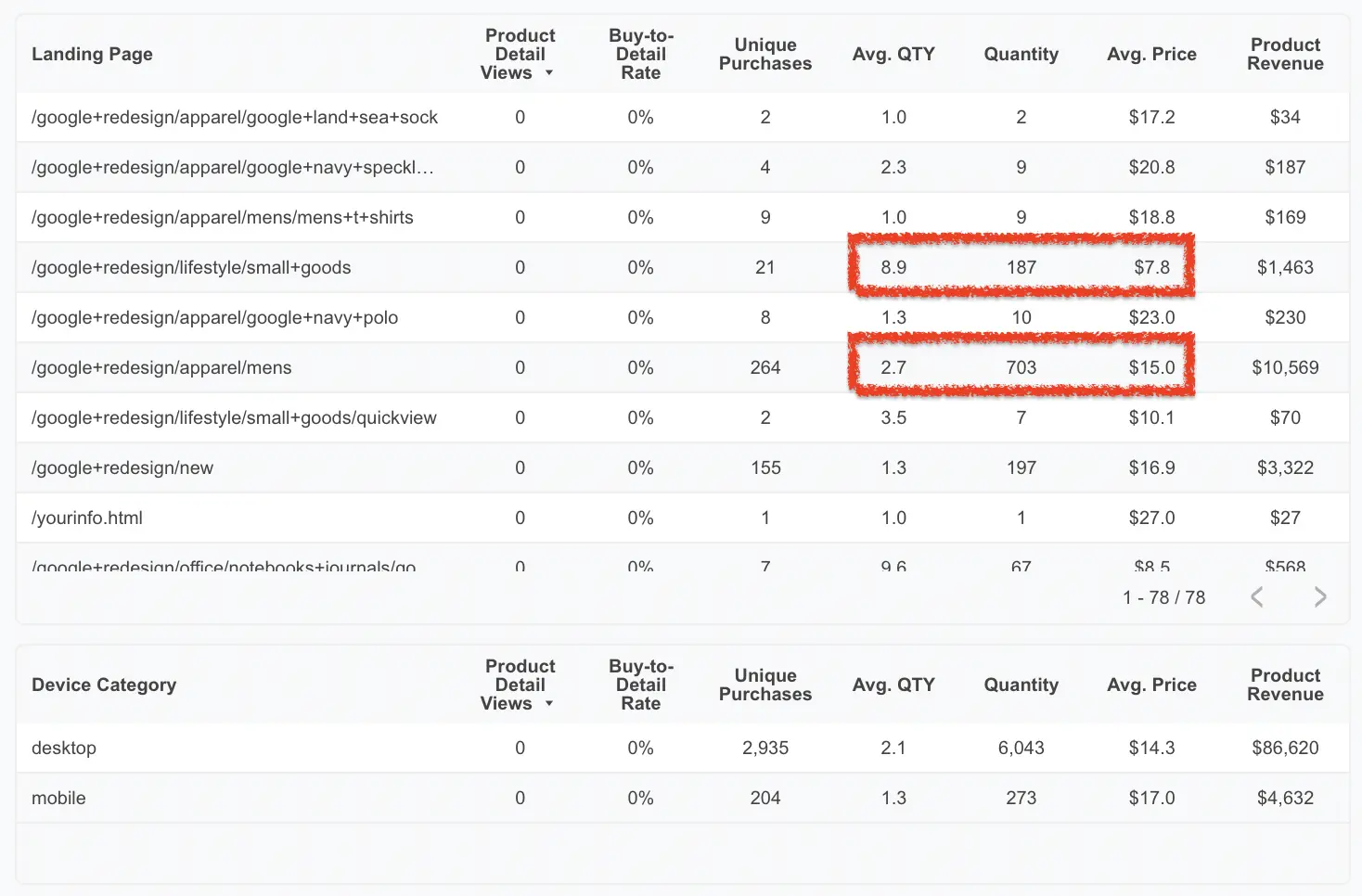Select the /google+redesign/apparel/mens landing page row

682,367
